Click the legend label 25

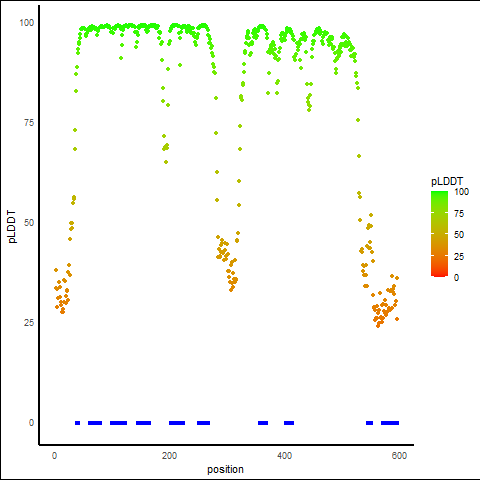[x=459, y=257]
